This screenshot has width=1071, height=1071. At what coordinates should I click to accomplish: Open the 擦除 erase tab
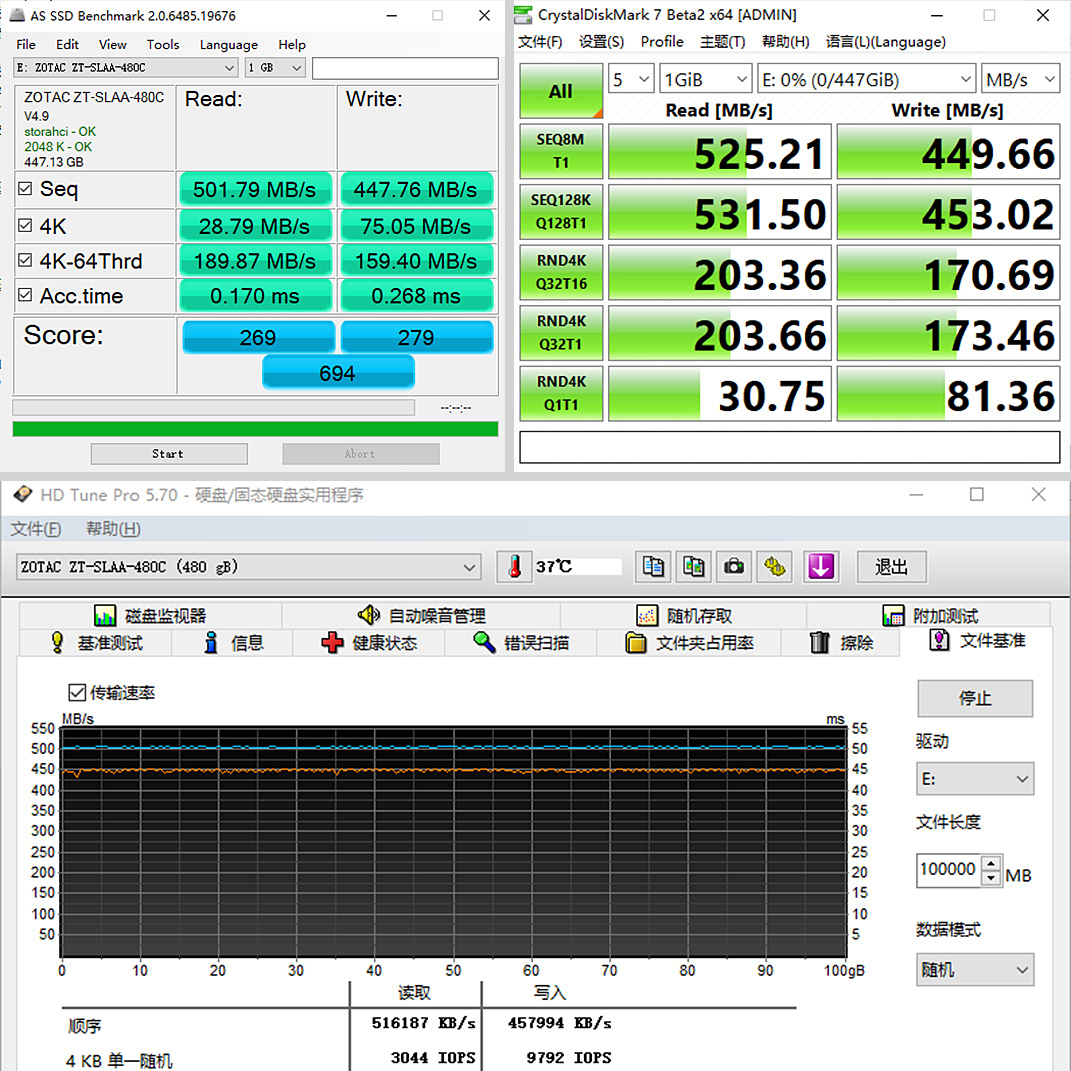841,643
